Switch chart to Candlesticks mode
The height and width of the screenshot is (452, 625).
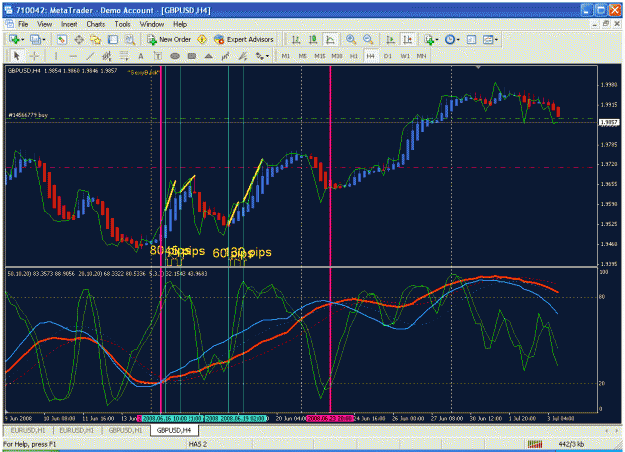tap(313, 39)
